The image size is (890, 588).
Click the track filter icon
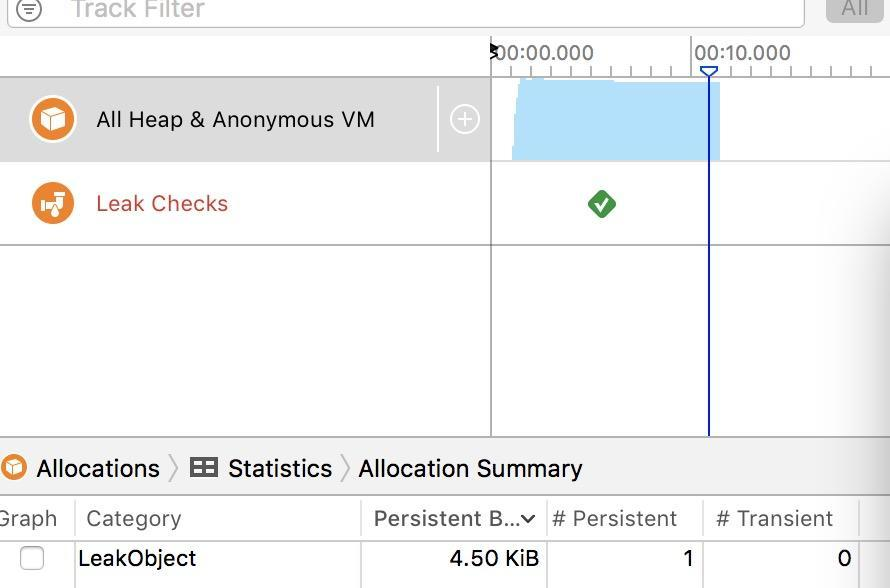click(29, 10)
